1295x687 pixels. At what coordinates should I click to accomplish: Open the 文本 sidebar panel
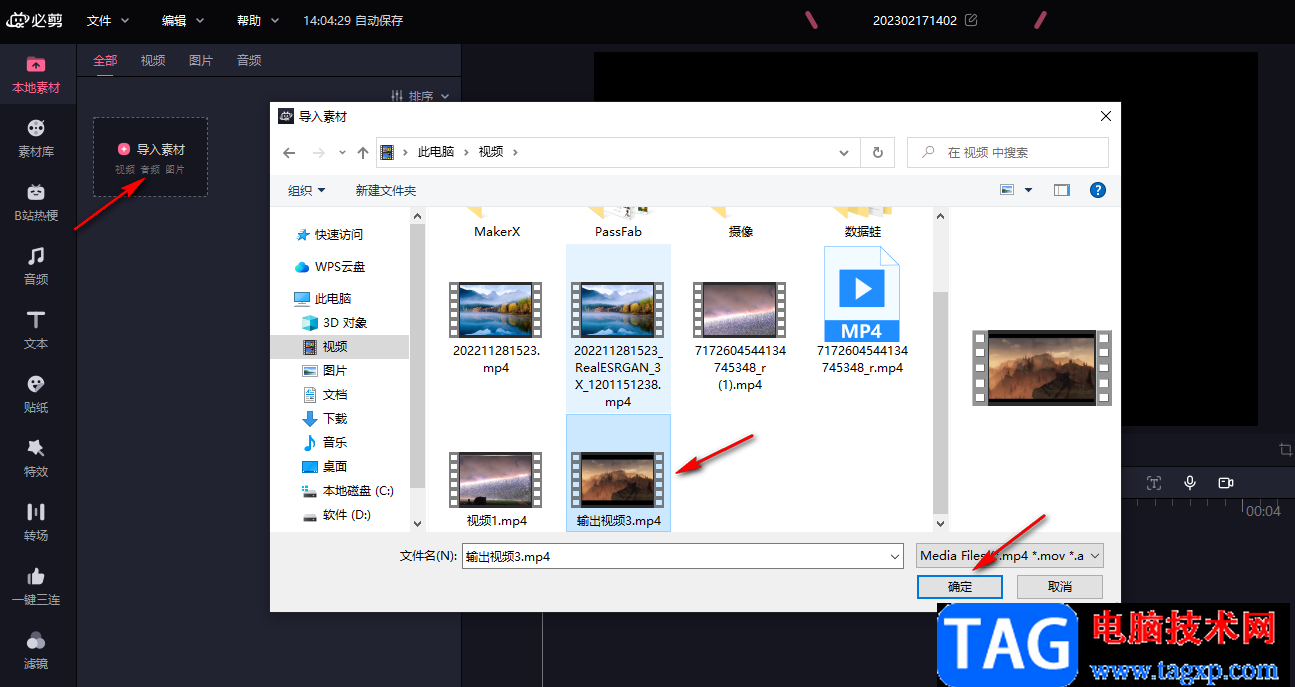(36, 331)
